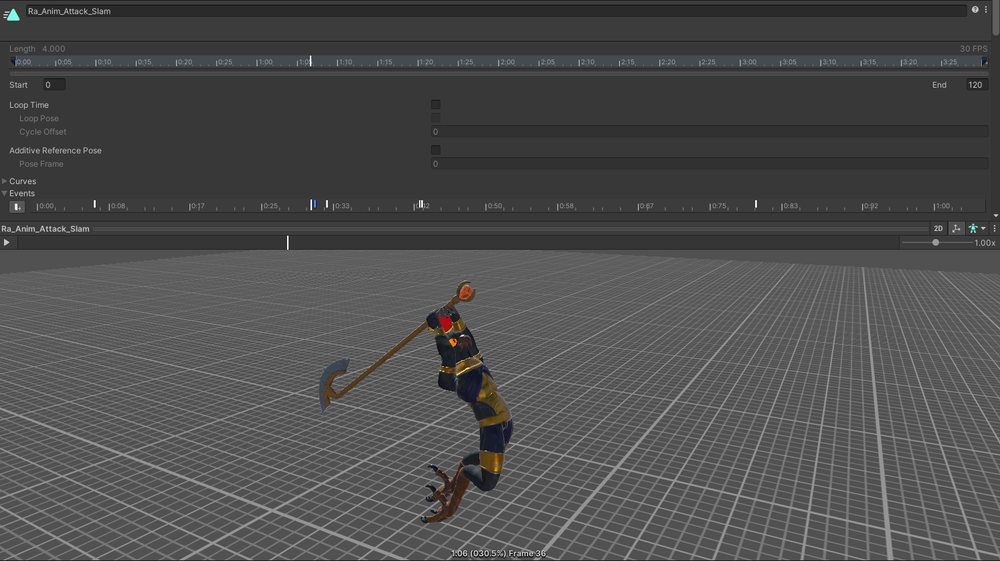1000x561 pixels.
Task: Play the animation preview
Action: 6,242
